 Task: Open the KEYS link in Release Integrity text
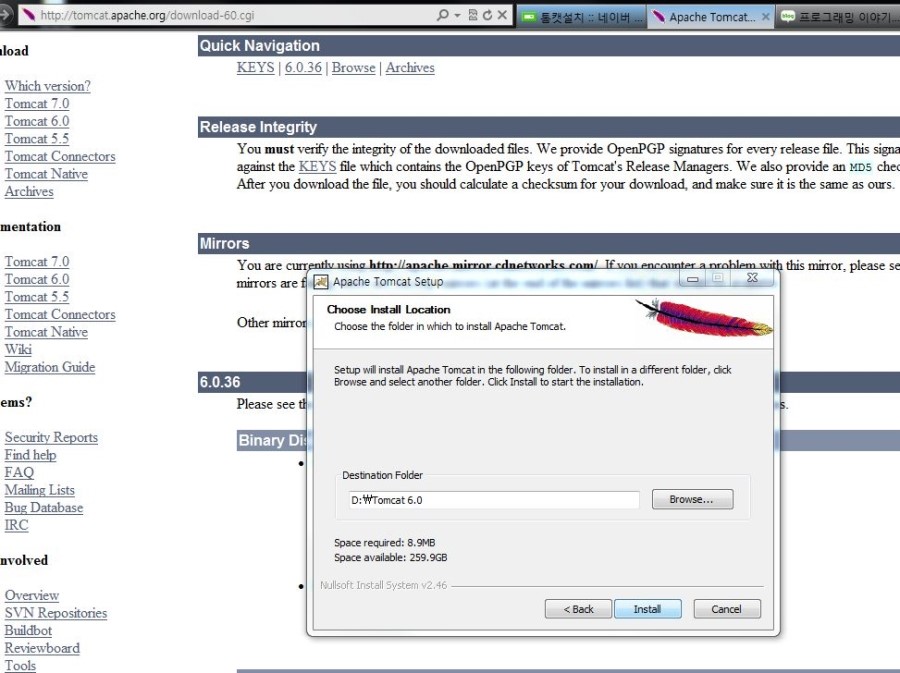tap(317, 166)
